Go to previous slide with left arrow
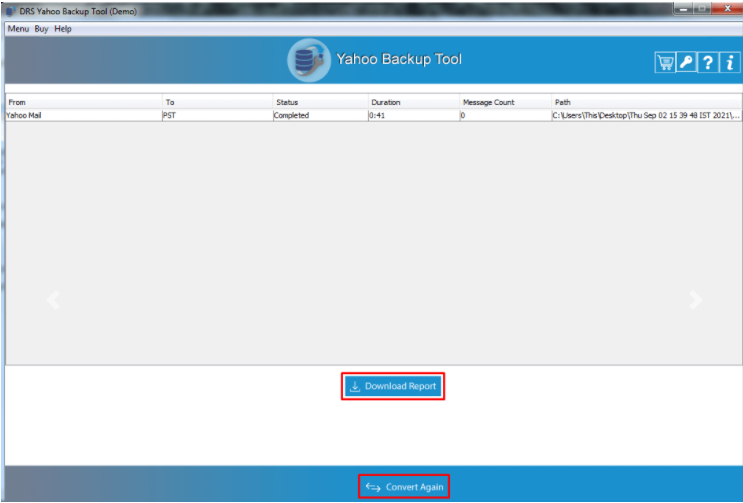Screen dimensions: 743x503 click(53, 300)
